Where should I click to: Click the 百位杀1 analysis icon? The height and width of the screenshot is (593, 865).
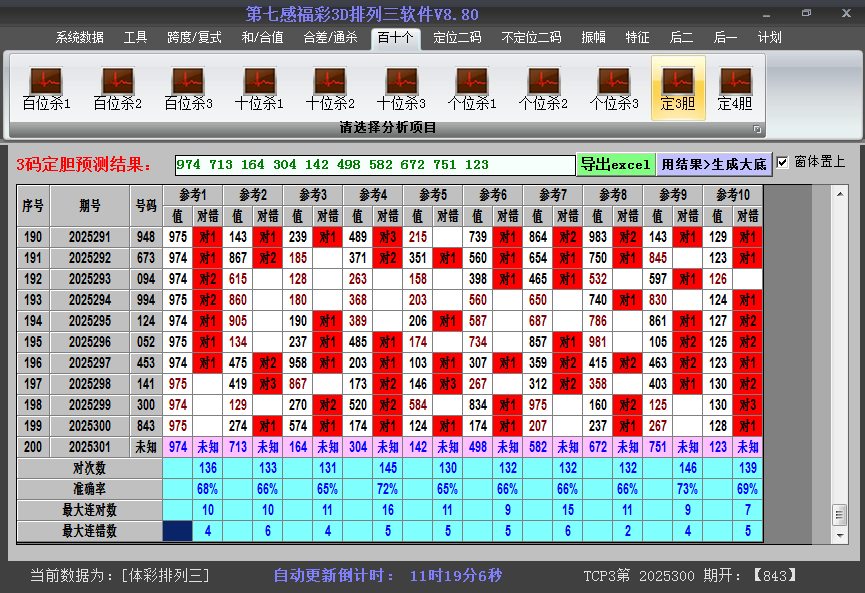46,88
